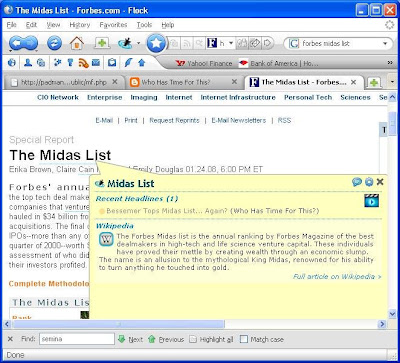Click the Flock bird icon in the navigation toolbar
Screen dimensions: 400x363
[125, 43]
